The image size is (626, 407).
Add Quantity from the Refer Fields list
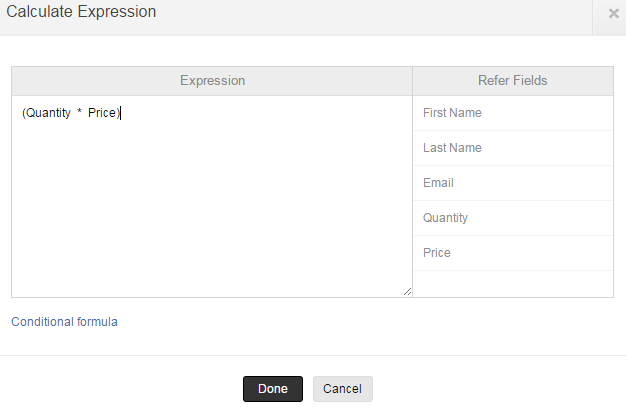445,218
